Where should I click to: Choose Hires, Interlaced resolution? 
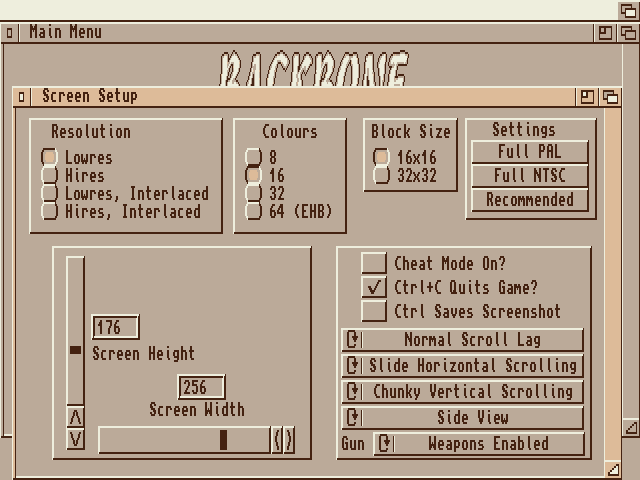pos(49,211)
